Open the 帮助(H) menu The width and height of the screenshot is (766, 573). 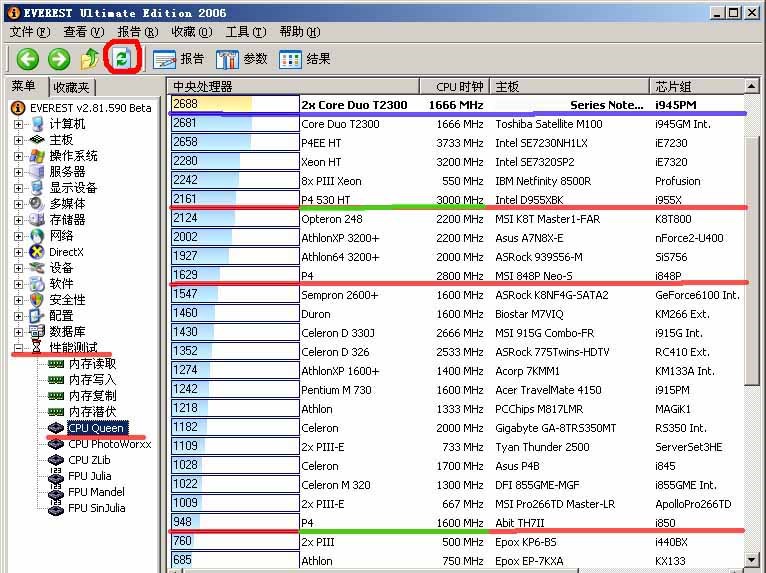[x=299, y=32]
